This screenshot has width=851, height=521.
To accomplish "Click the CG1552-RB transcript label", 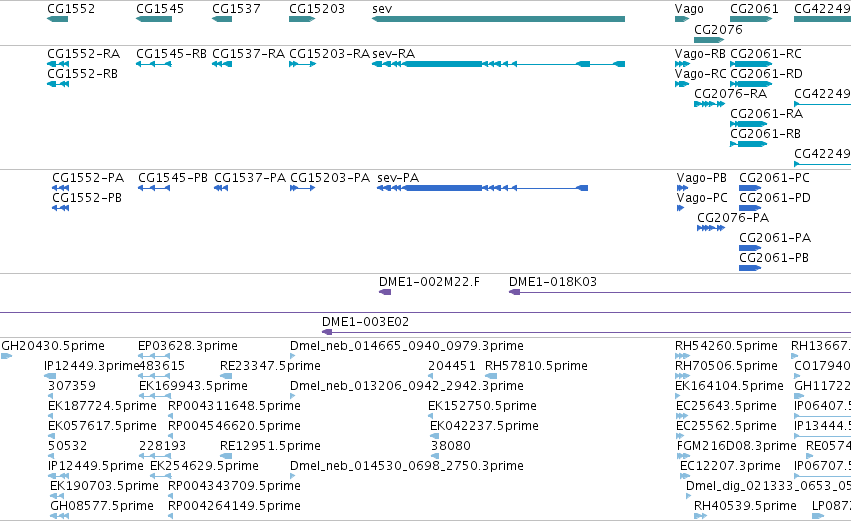I will 82,74.
